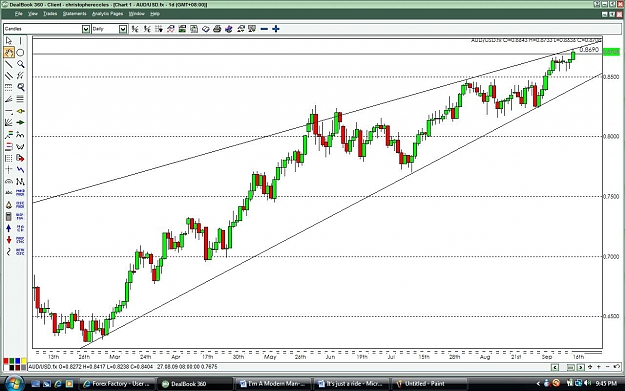Select the circle drawing tool

pyautogui.click(x=20, y=52)
